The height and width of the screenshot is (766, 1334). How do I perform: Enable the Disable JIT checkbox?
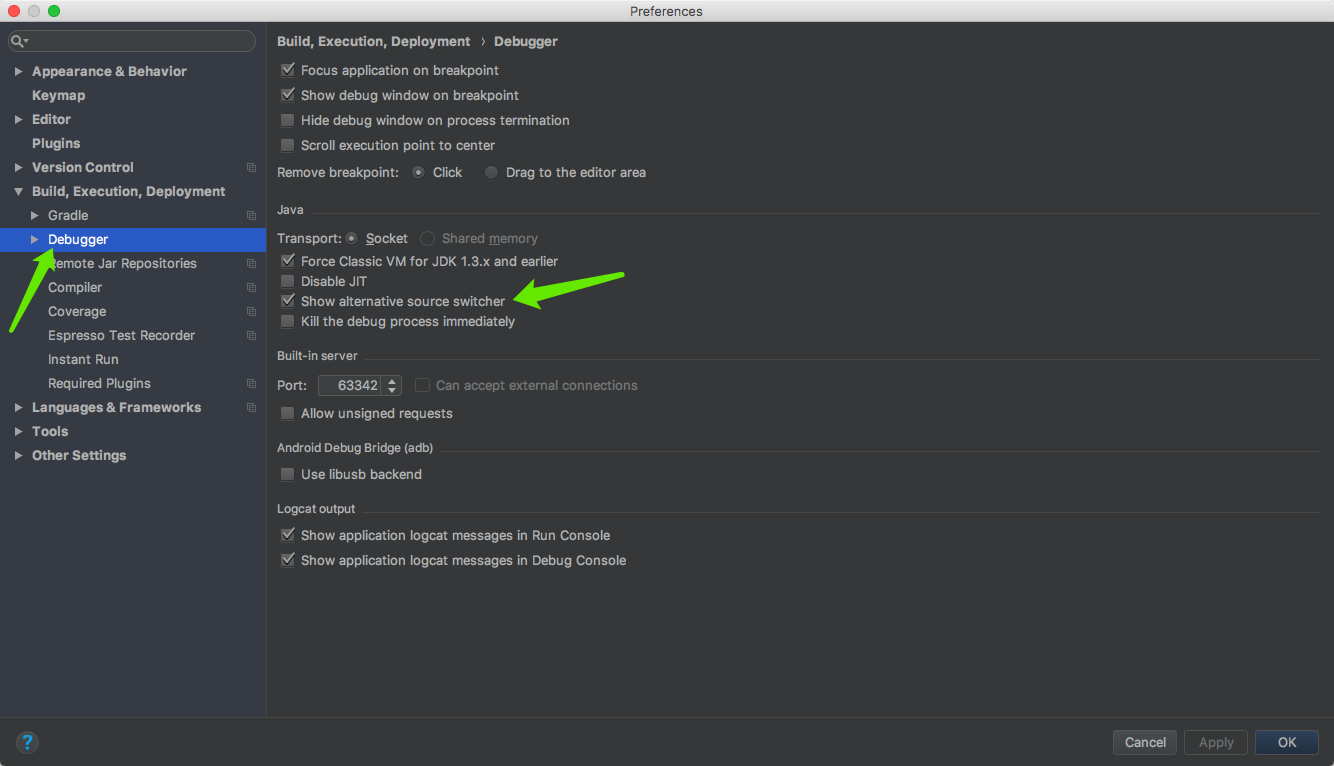[x=288, y=281]
